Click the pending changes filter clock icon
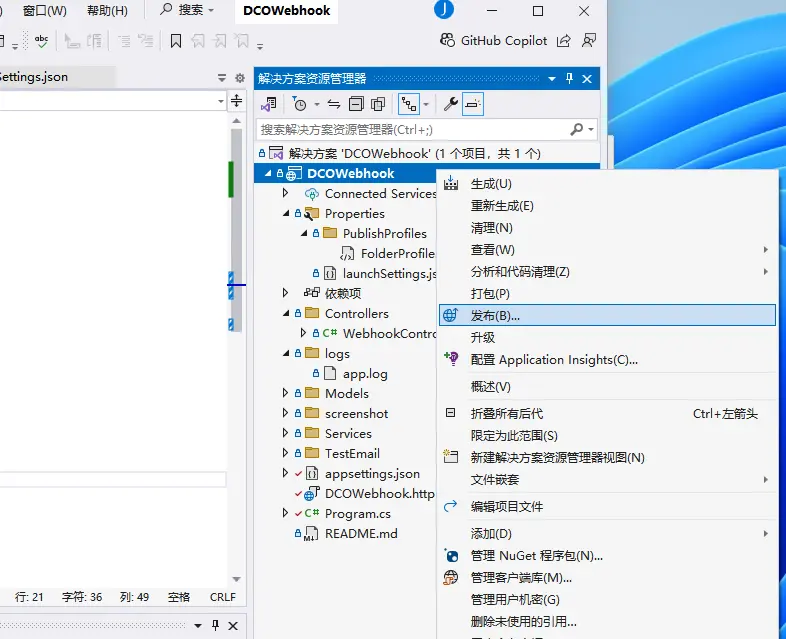786x639 pixels. point(299,104)
